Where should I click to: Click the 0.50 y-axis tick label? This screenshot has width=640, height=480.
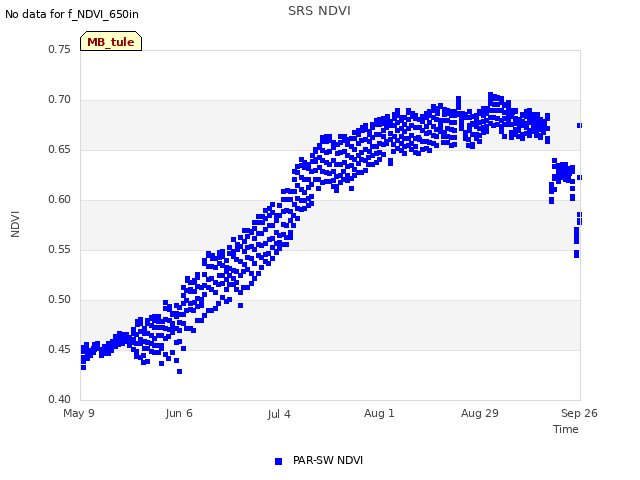(60, 300)
